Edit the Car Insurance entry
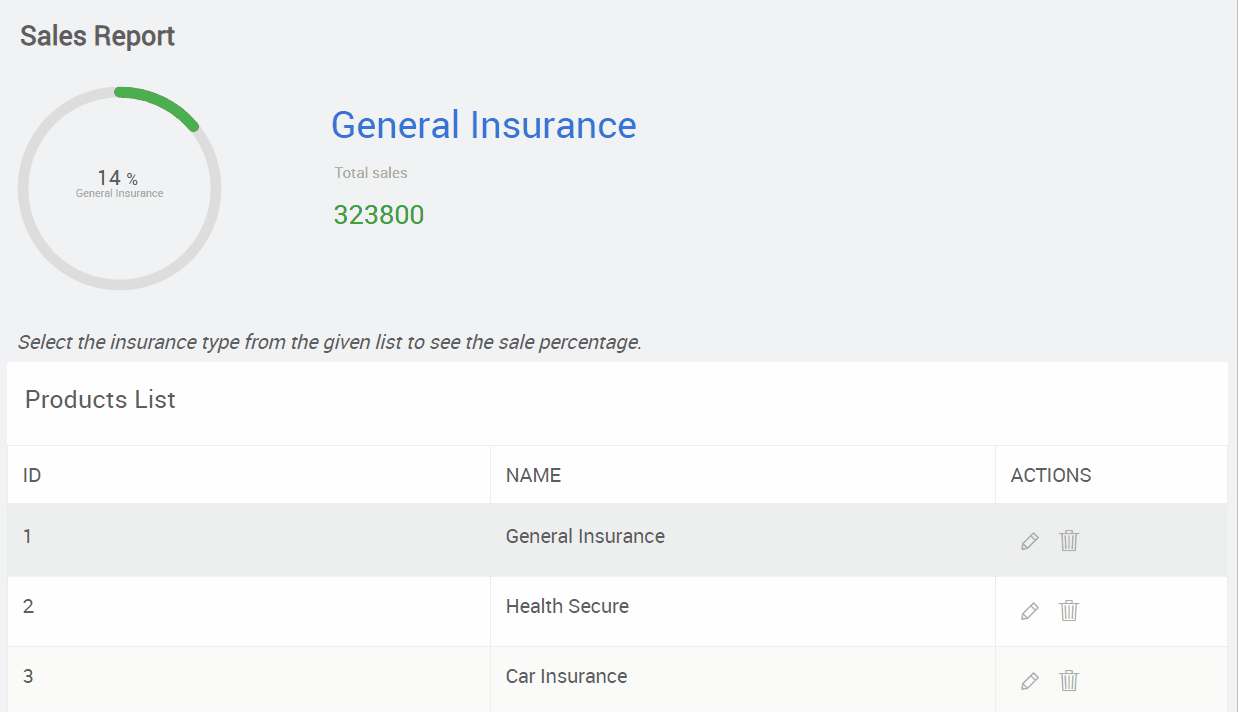The image size is (1238, 712). pyautogui.click(x=1029, y=681)
